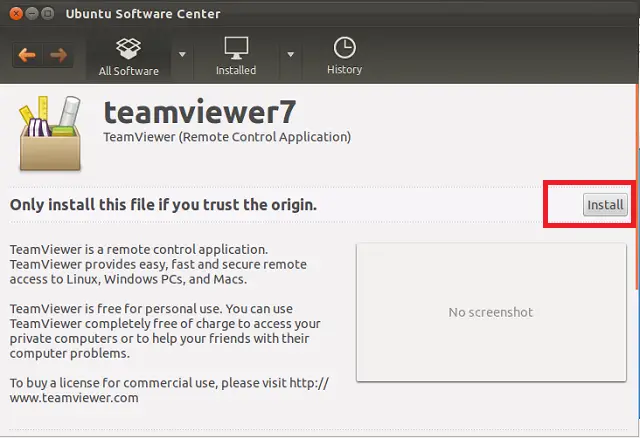Open the History view
Viewport: 640px width, 438px height.
tap(344, 56)
